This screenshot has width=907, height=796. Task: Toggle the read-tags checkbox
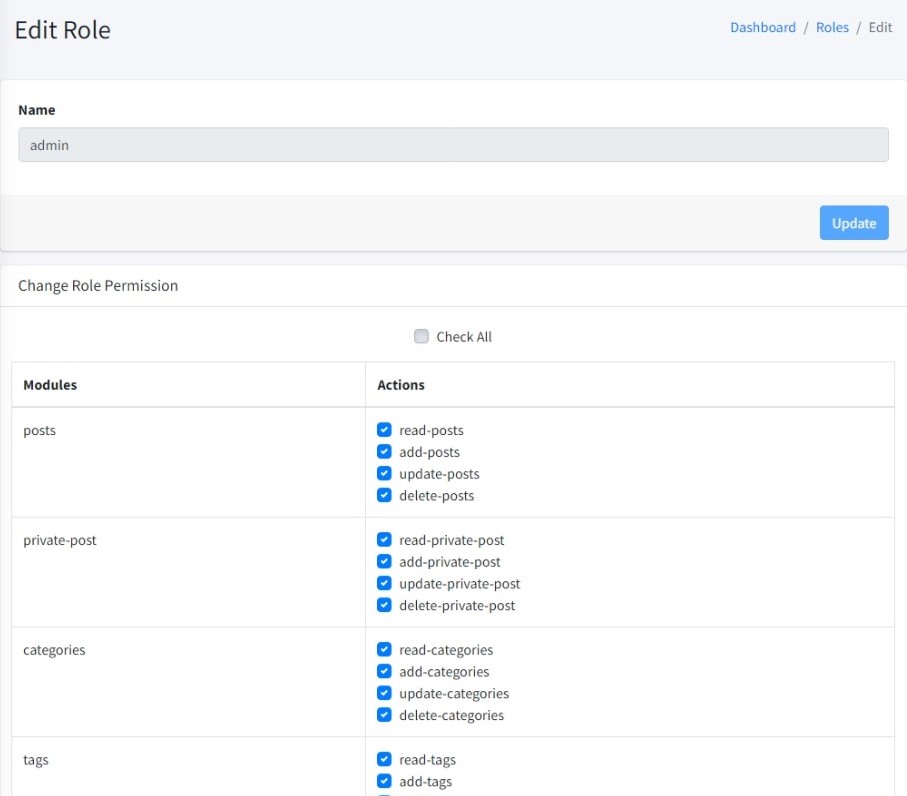[384, 760]
